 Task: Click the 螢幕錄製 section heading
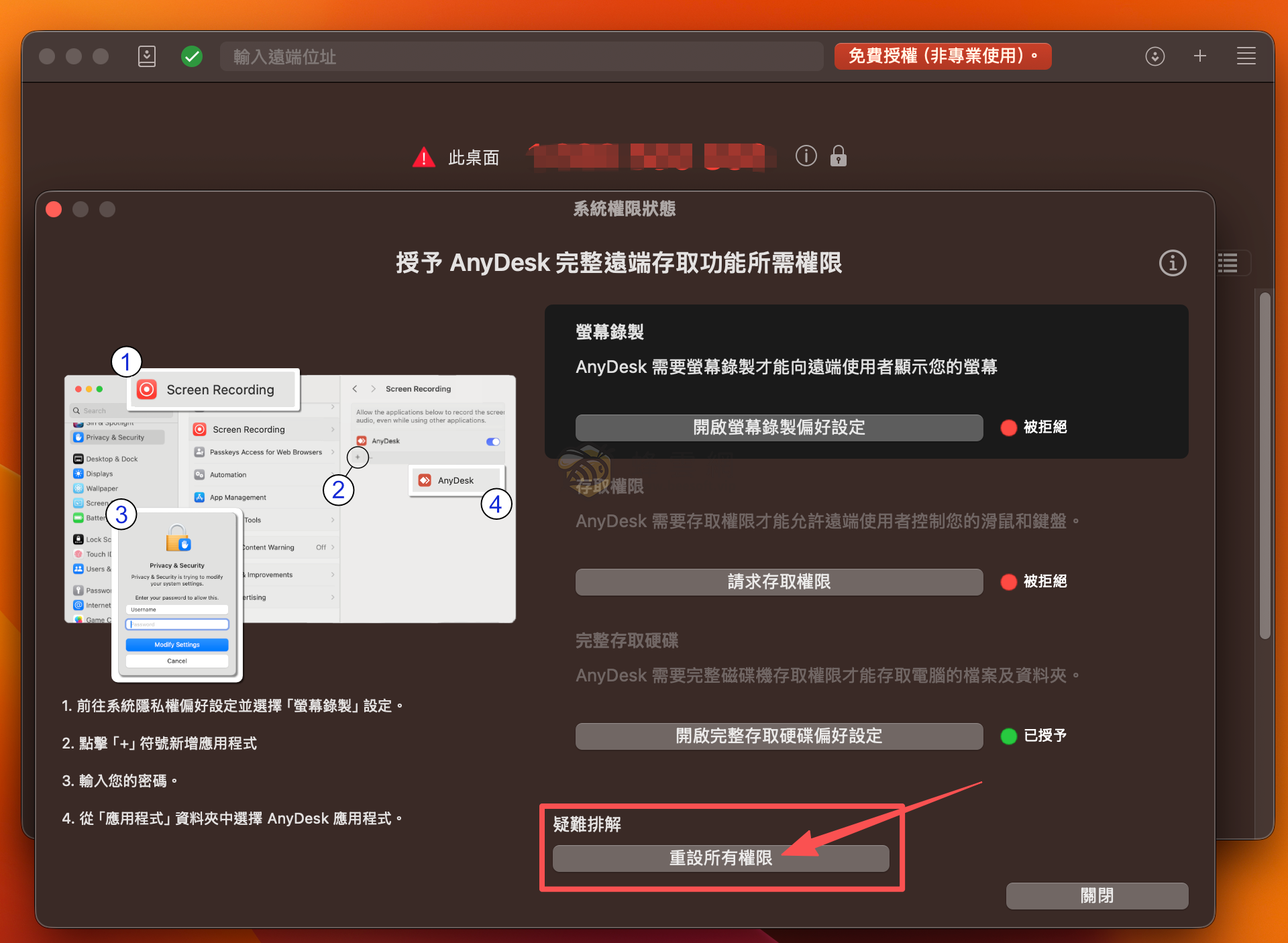pos(610,332)
